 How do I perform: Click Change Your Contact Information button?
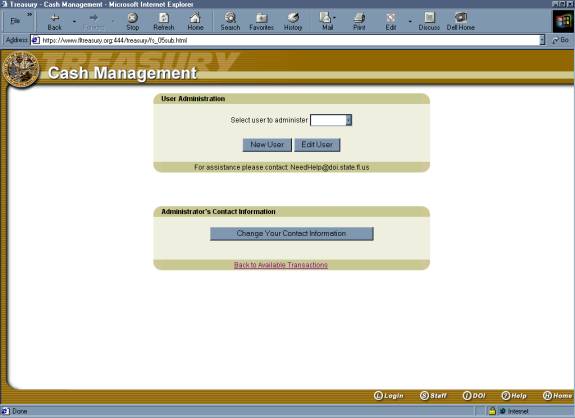tap(292, 234)
